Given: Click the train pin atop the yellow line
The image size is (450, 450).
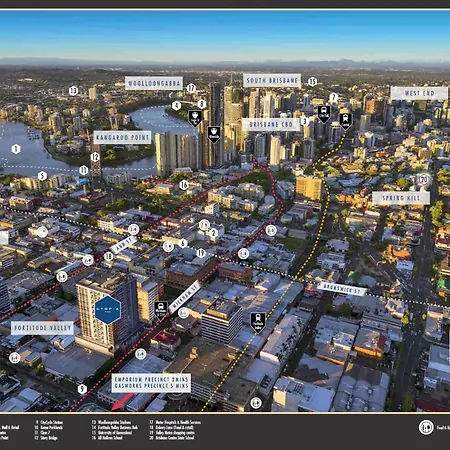Looking at the screenshot, I should click(x=346, y=121).
